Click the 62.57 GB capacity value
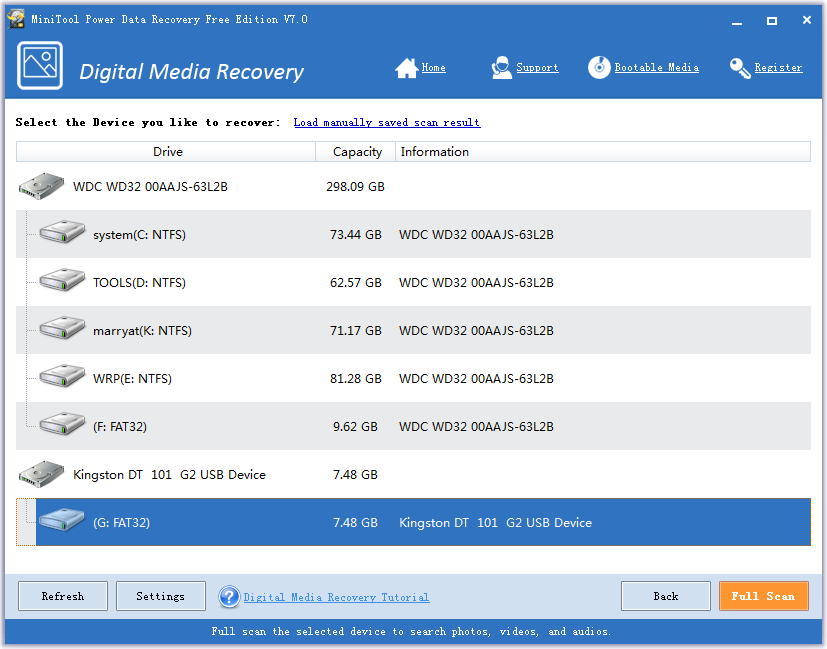827x649 pixels. [355, 283]
